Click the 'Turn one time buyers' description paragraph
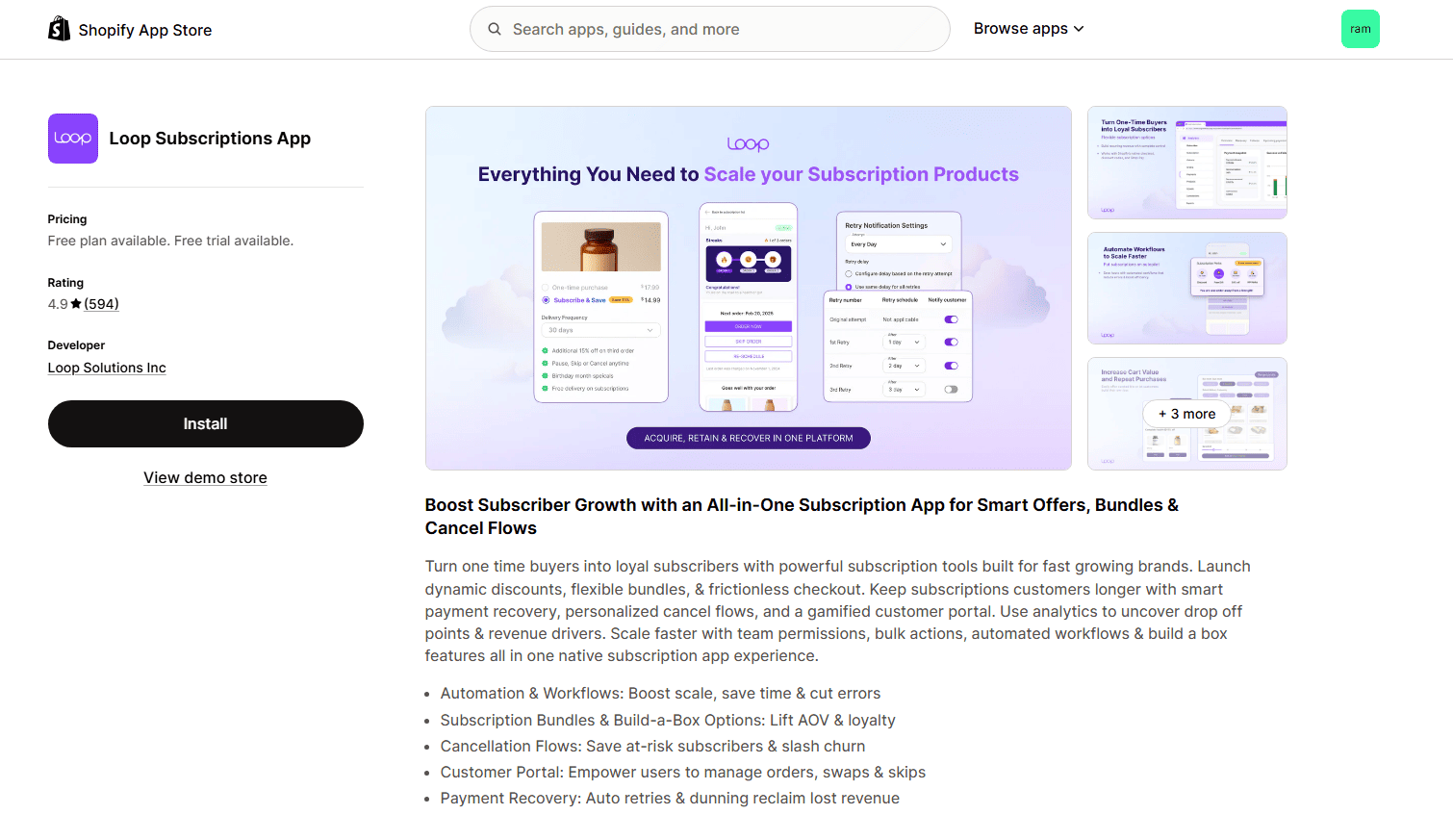Image resolution: width=1453 pixels, height=840 pixels. coord(838,611)
